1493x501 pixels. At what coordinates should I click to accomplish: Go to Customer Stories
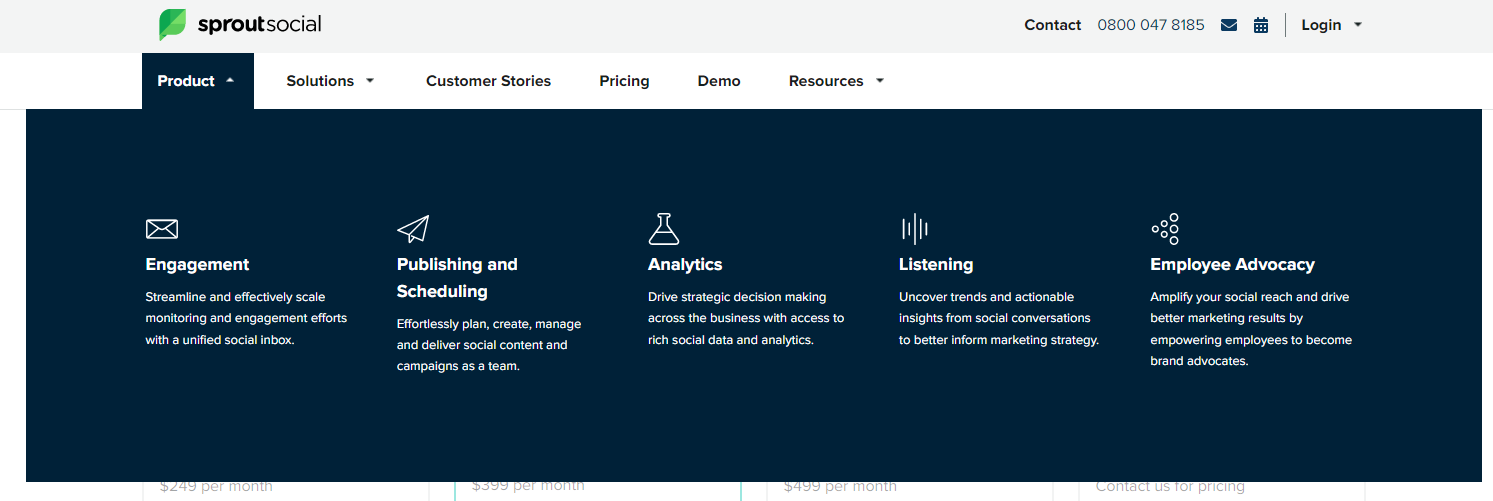pyautogui.click(x=488, y=81)
